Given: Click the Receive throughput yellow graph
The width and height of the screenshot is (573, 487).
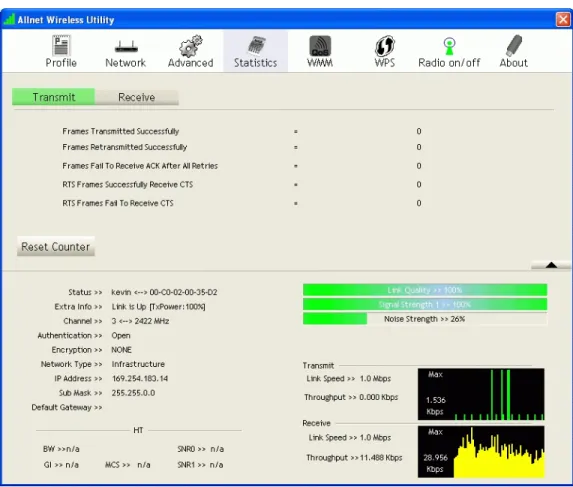Looking at the screenshot, I should (481, 452).
